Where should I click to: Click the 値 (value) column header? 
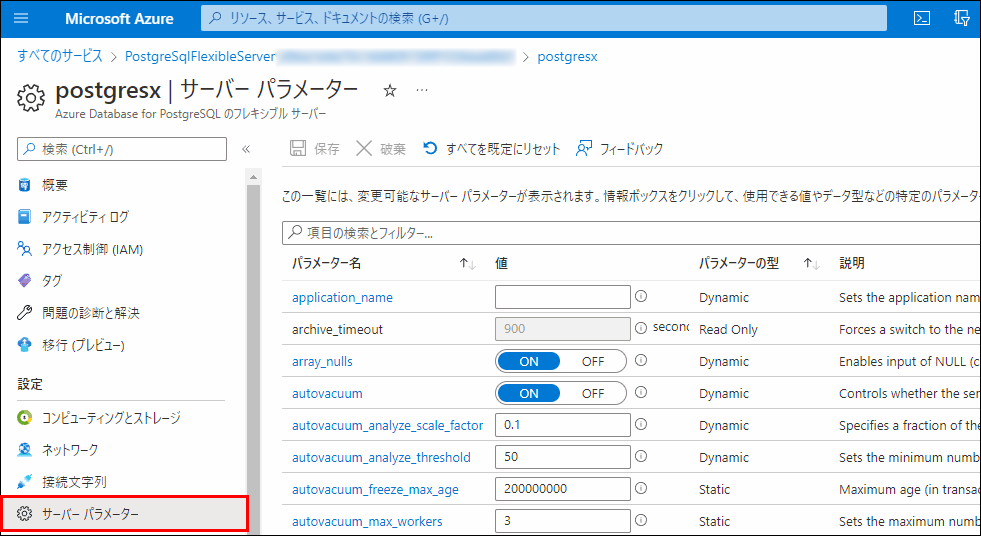click(501, 263)
